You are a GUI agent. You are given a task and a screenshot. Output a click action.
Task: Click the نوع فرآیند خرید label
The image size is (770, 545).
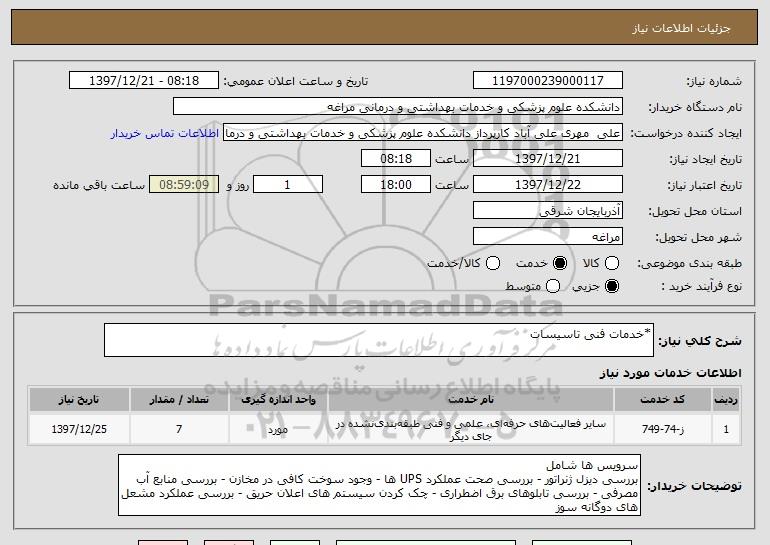702,286
